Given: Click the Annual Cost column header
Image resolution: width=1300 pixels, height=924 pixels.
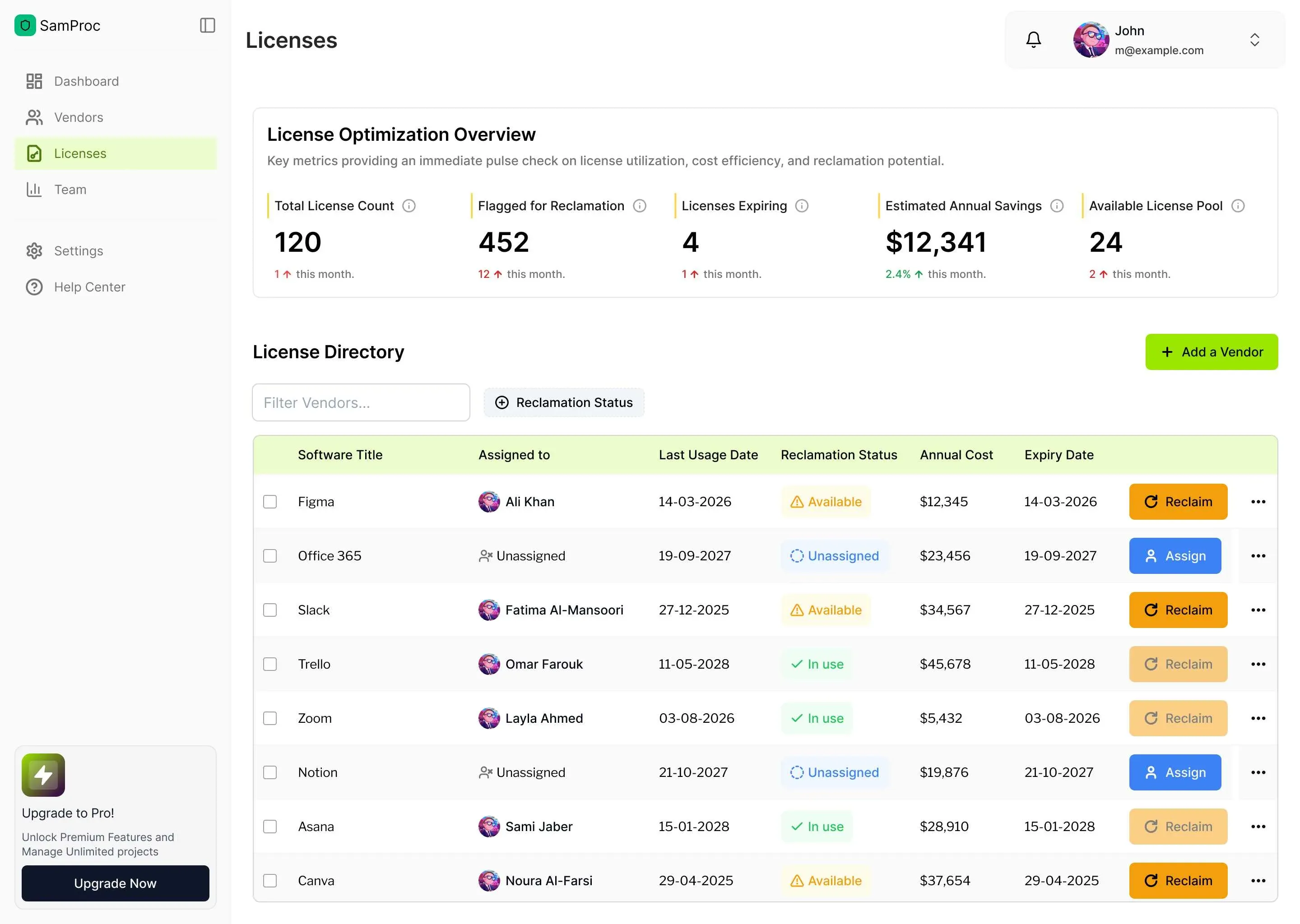Looking at the screenshot, I should tap(956, 455).
